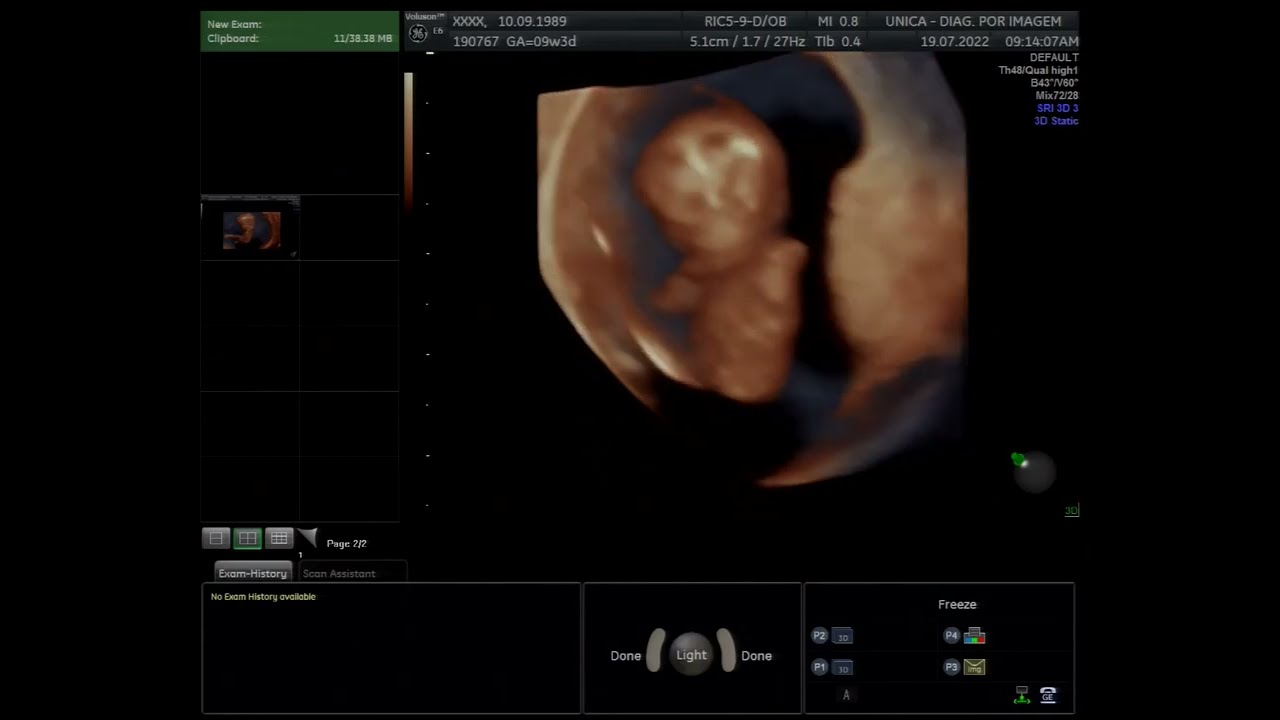Click the MI 0.8 reading
Viewport: 1280px width, 720px height.
838,21
